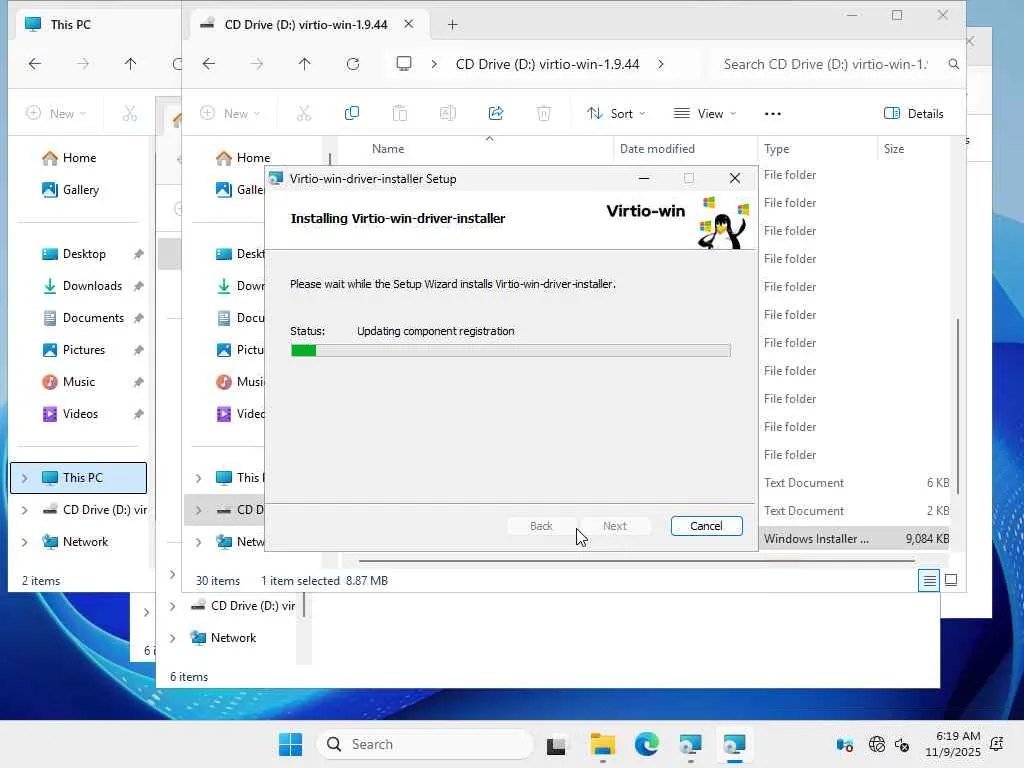This screenshot has height=768, width=1024.
Task: Open Task View on the taskbar
Action: [557, 744]
